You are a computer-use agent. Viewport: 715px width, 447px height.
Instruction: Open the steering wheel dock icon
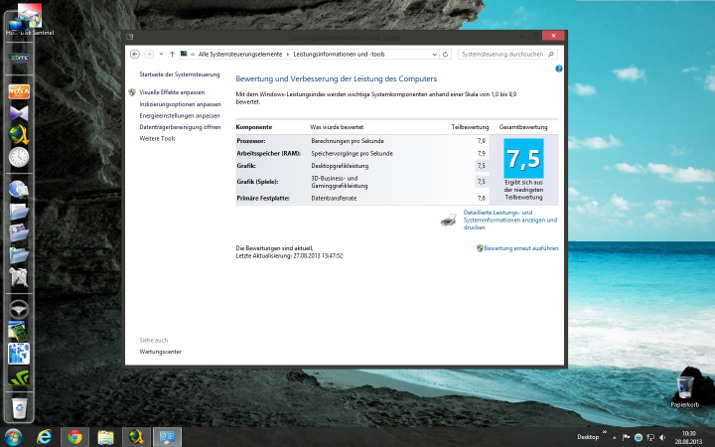click(19, 310)
